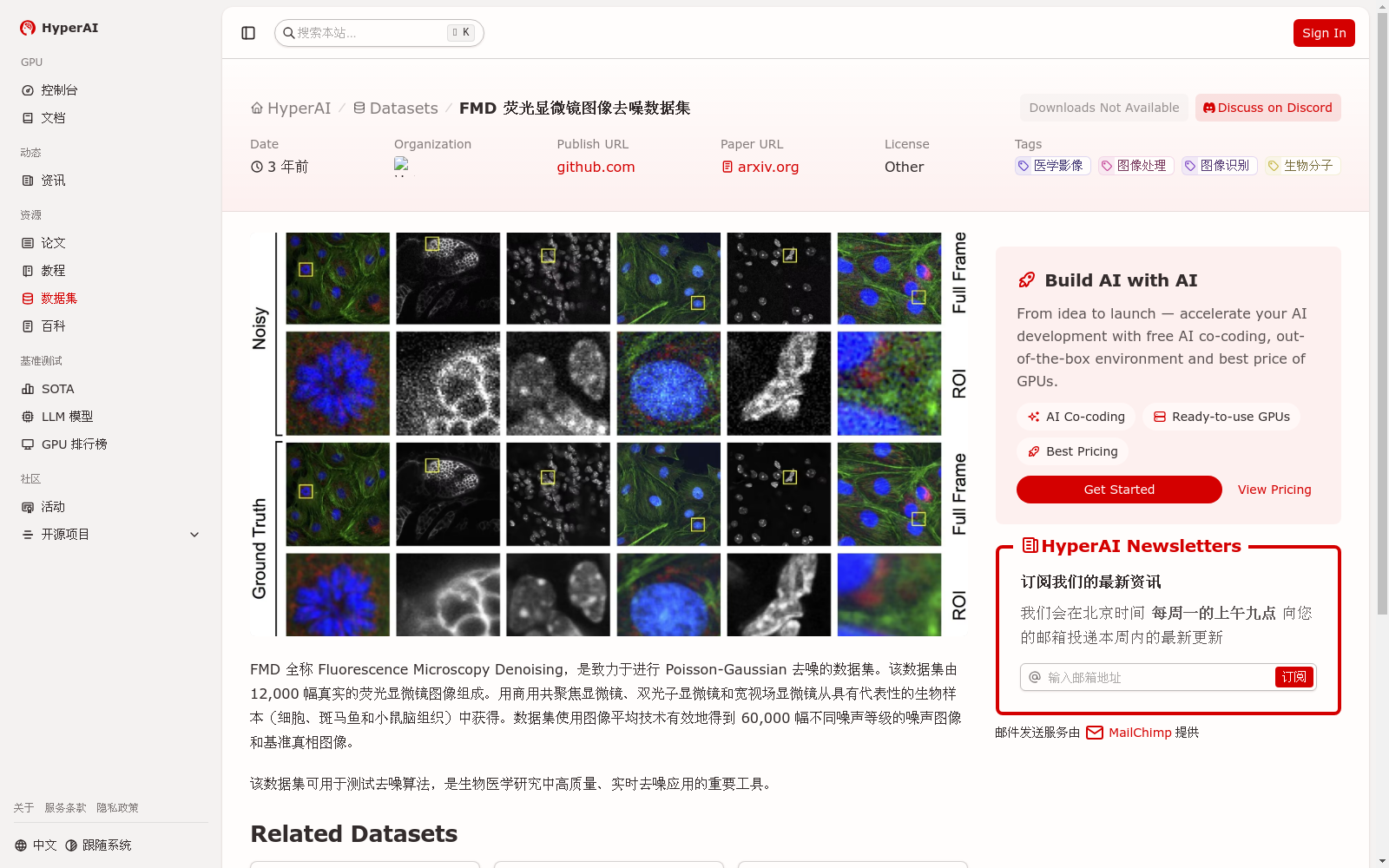The image size is (1389, 868).
Task: Click the Ready-to-use GPUs chip
Action: point(1221,417)
